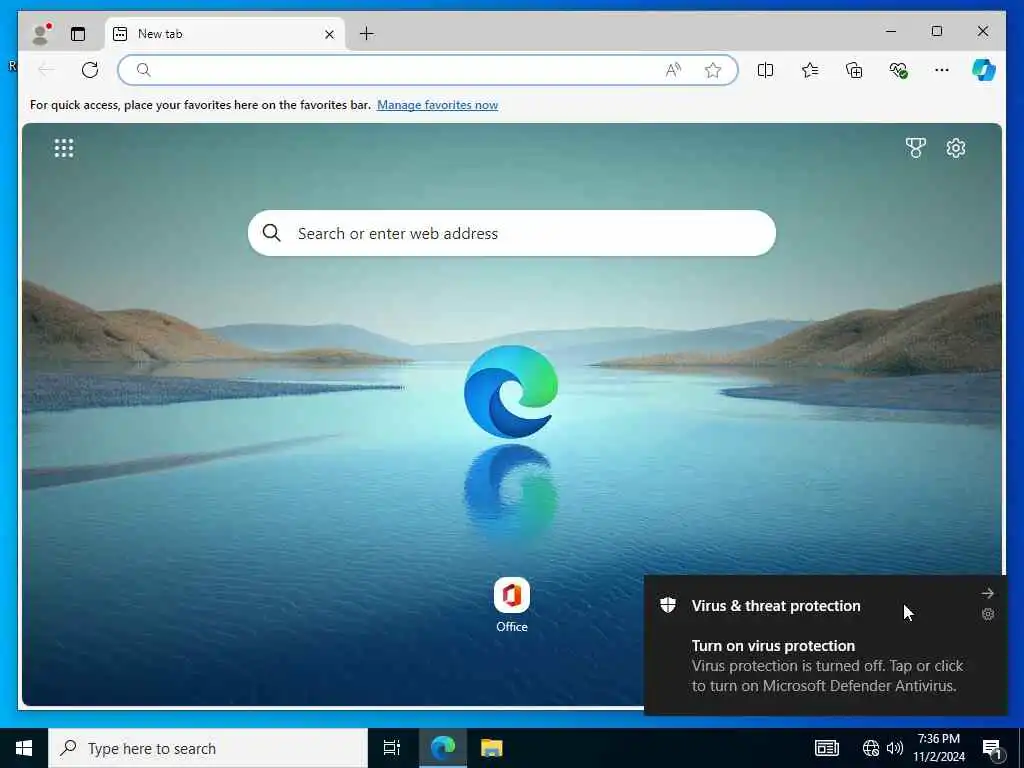
Task: Click the Refresh page icon
Action: 90,70
